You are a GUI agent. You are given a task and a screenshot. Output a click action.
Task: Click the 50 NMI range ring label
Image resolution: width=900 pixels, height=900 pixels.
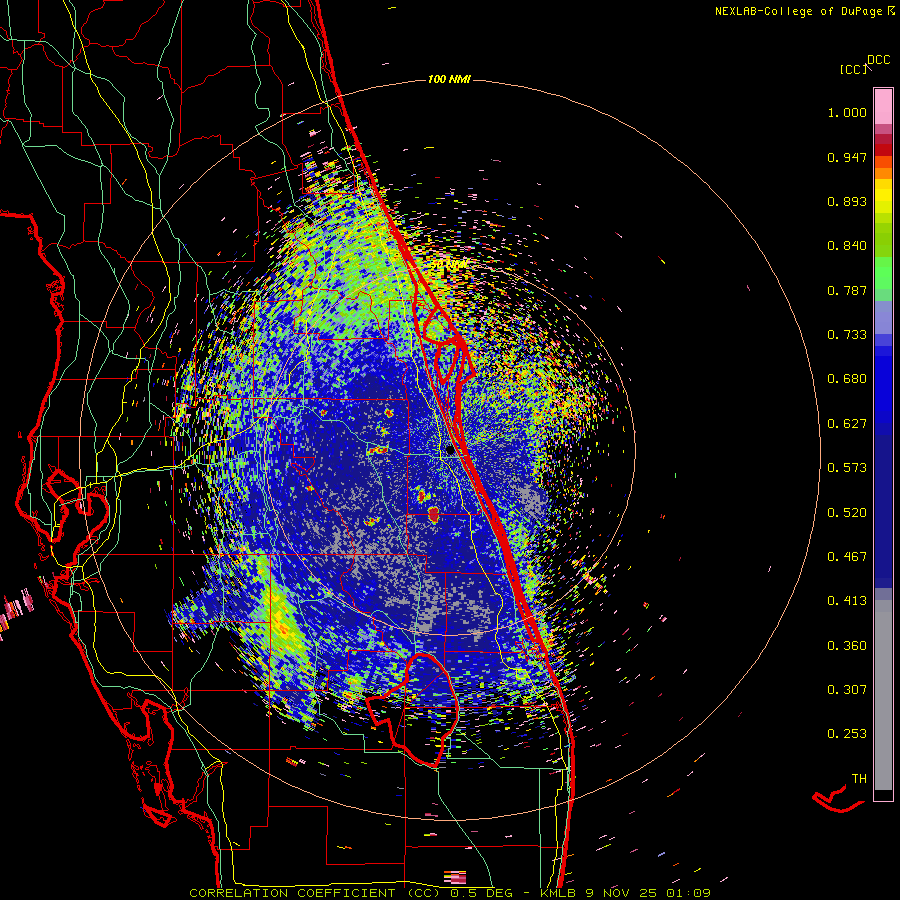point(449,265)
